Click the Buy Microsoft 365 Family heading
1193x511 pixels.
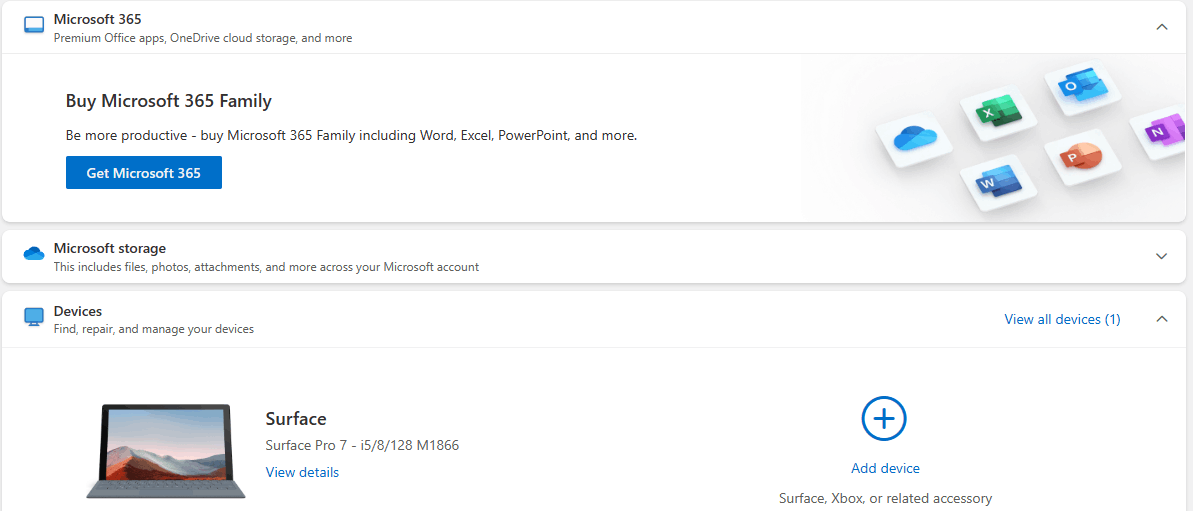[x=169, y=100]
